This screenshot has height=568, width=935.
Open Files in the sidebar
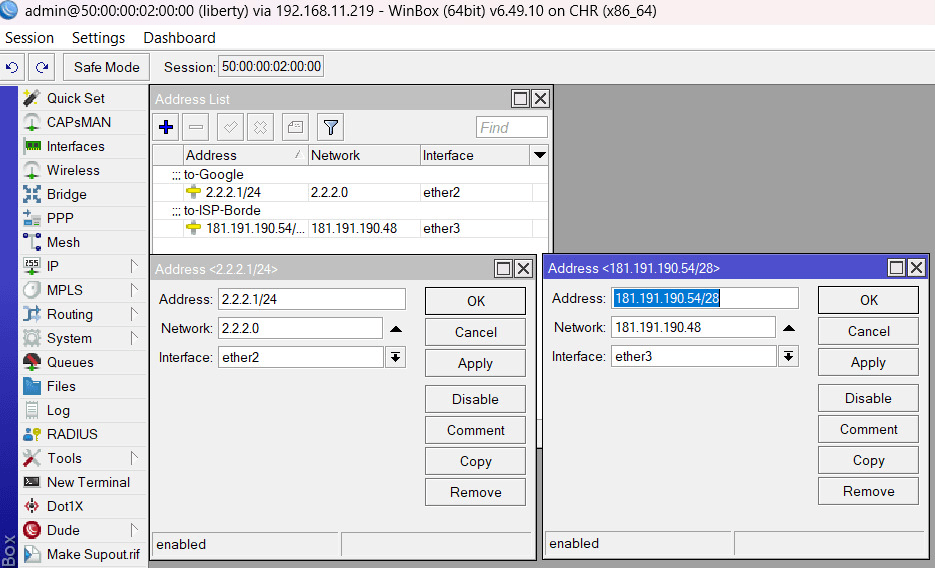point(83,386)
